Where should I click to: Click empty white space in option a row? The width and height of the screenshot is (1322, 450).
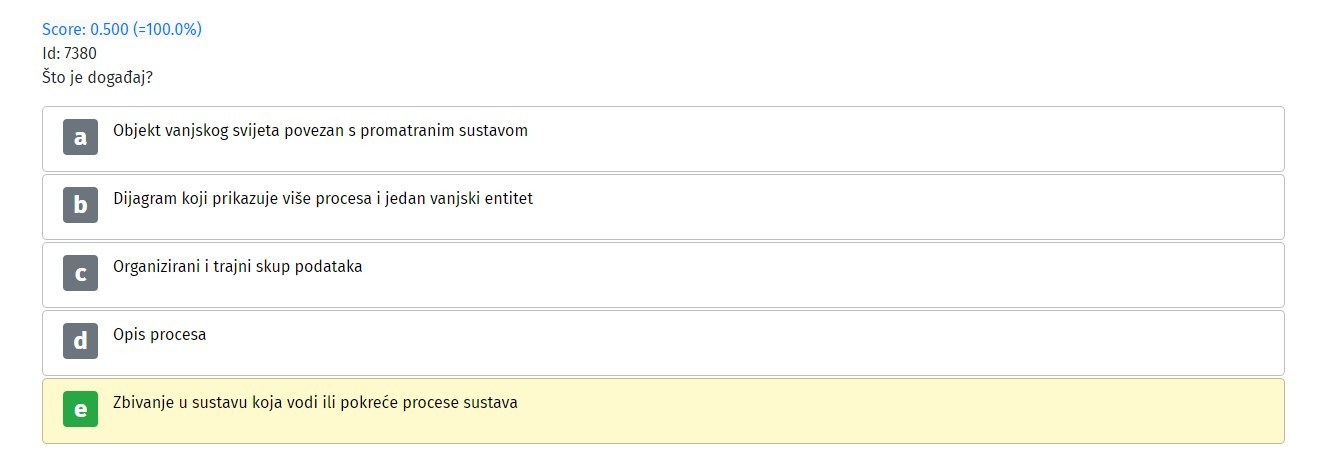pos(900,139)
